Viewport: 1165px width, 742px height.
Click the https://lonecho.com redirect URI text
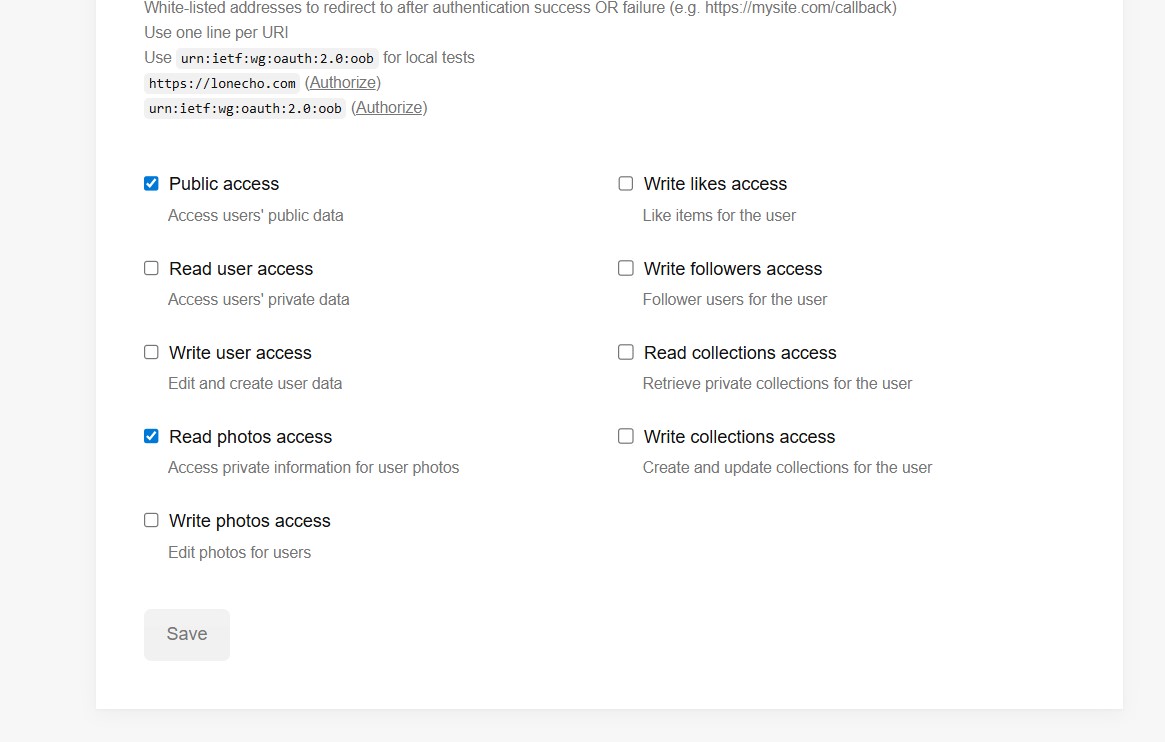(222, 84)
